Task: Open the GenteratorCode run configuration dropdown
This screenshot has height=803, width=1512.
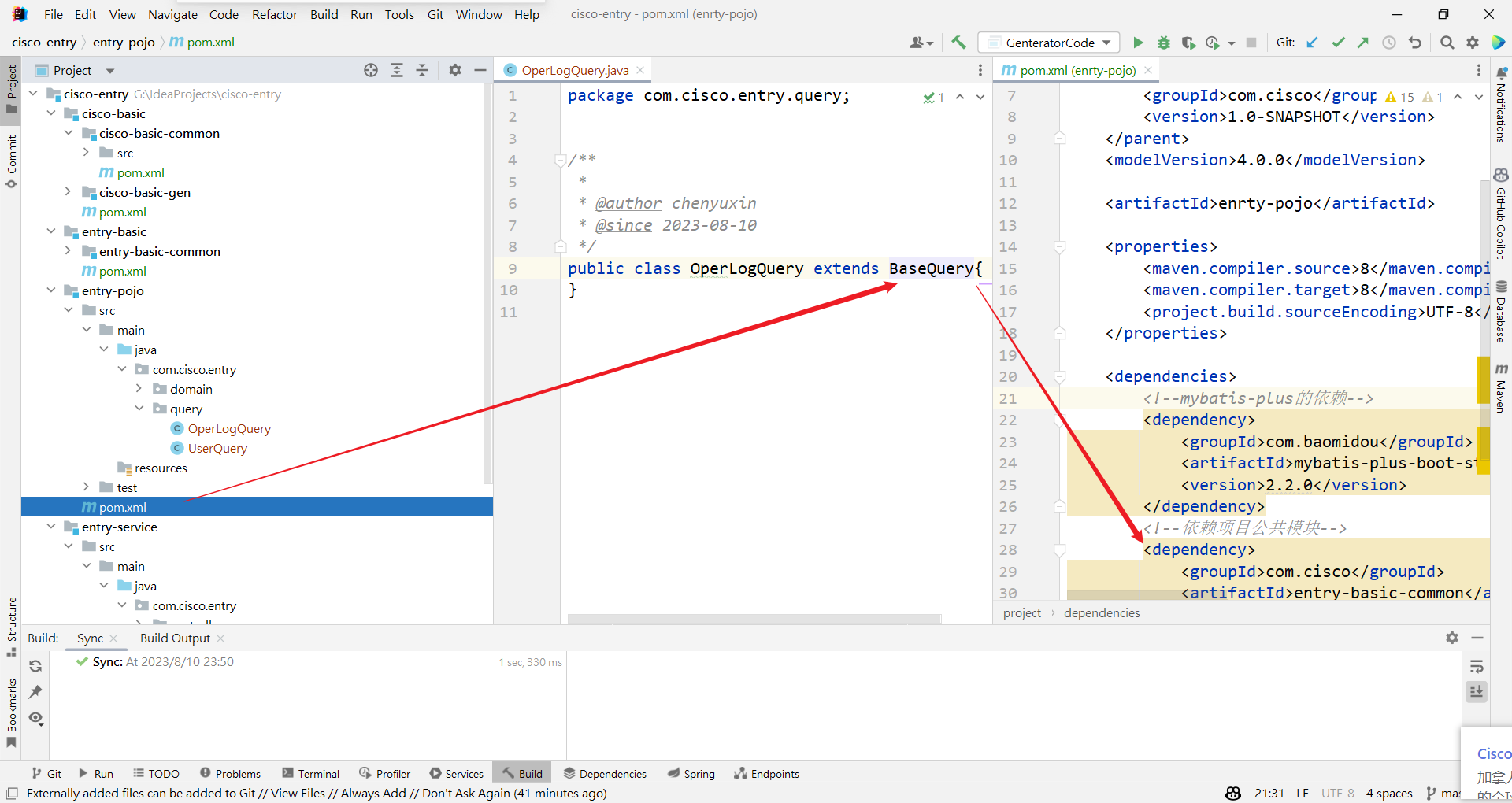Action: (1106, 42)
